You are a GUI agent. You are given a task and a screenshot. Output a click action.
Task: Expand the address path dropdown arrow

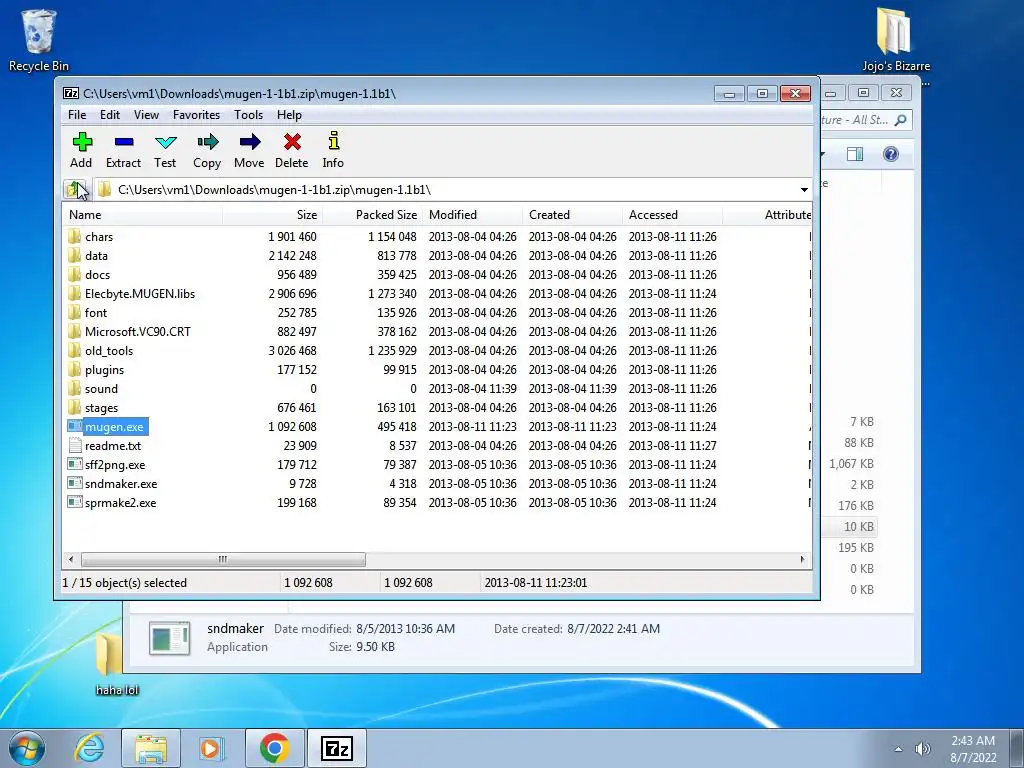tap(804, 190)
